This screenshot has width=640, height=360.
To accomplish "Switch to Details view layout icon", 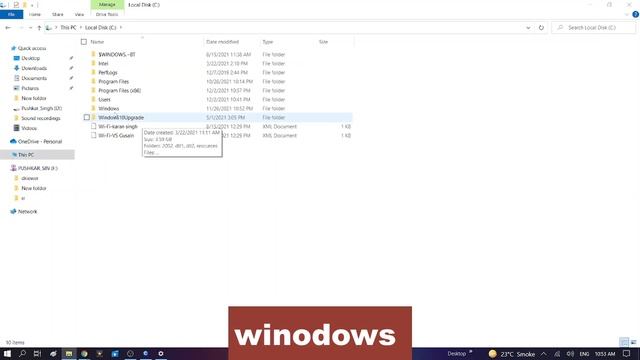I will [x=624, y=342].
